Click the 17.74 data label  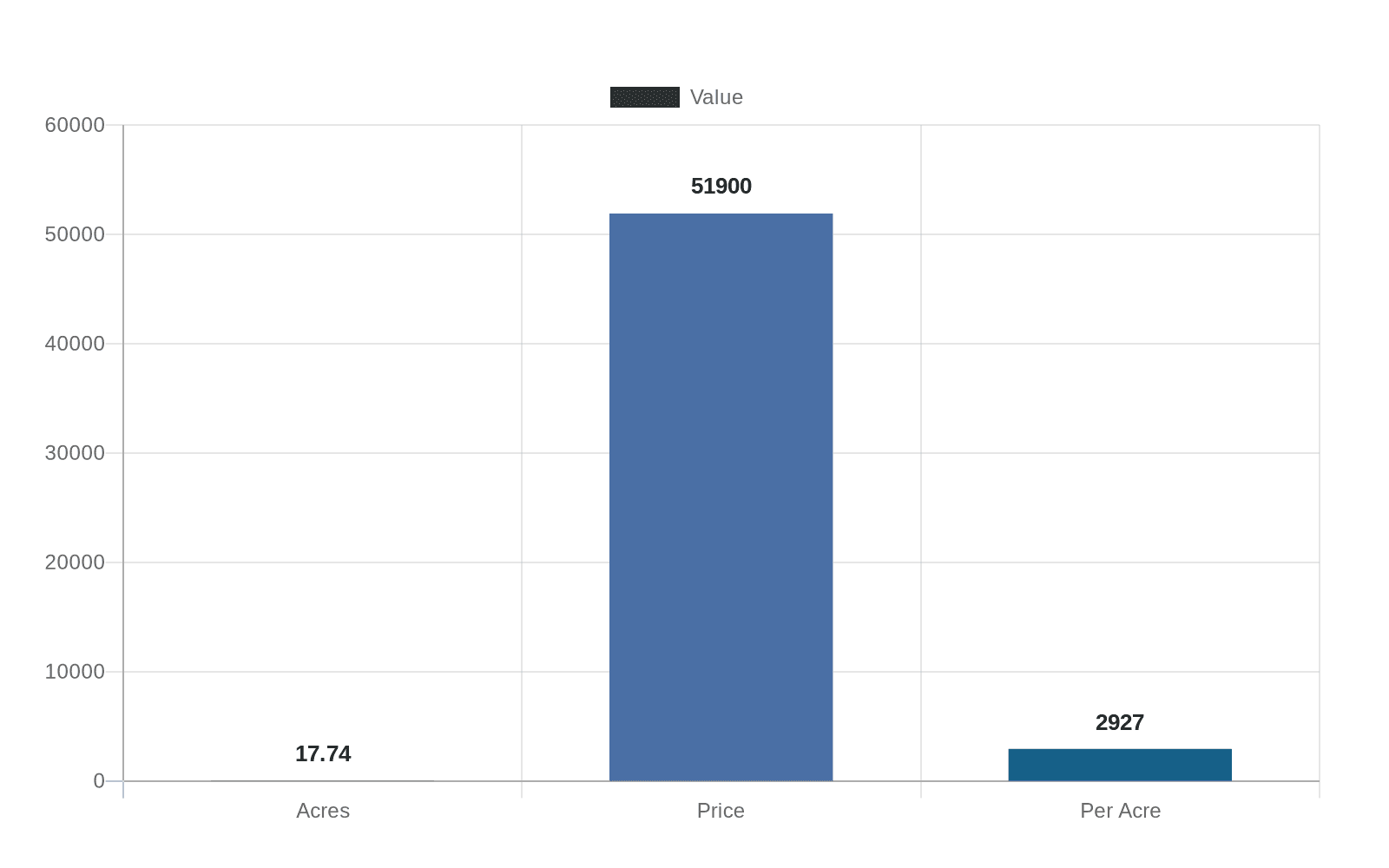(323, 754)
